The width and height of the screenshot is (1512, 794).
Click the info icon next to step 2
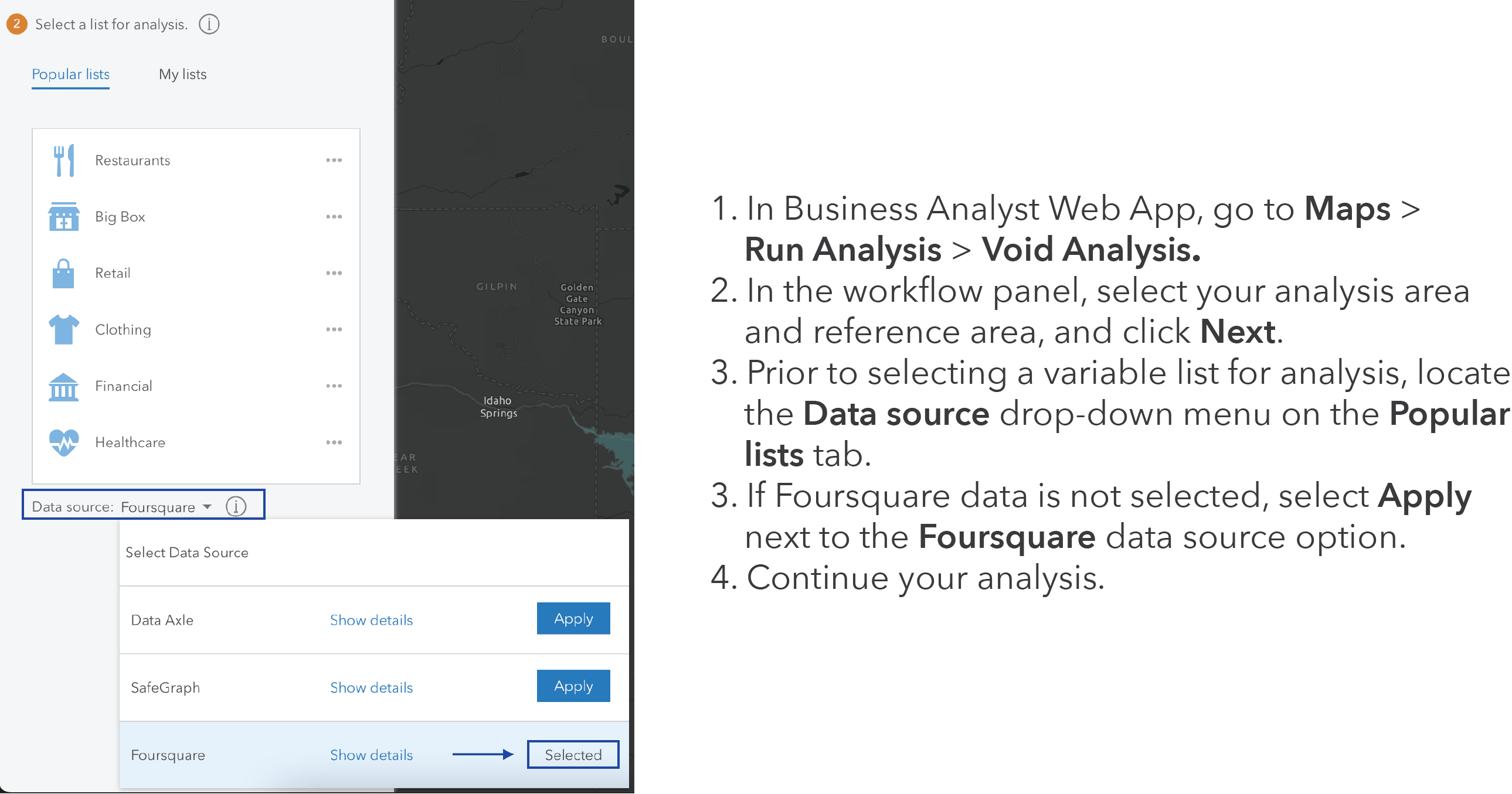210,25
